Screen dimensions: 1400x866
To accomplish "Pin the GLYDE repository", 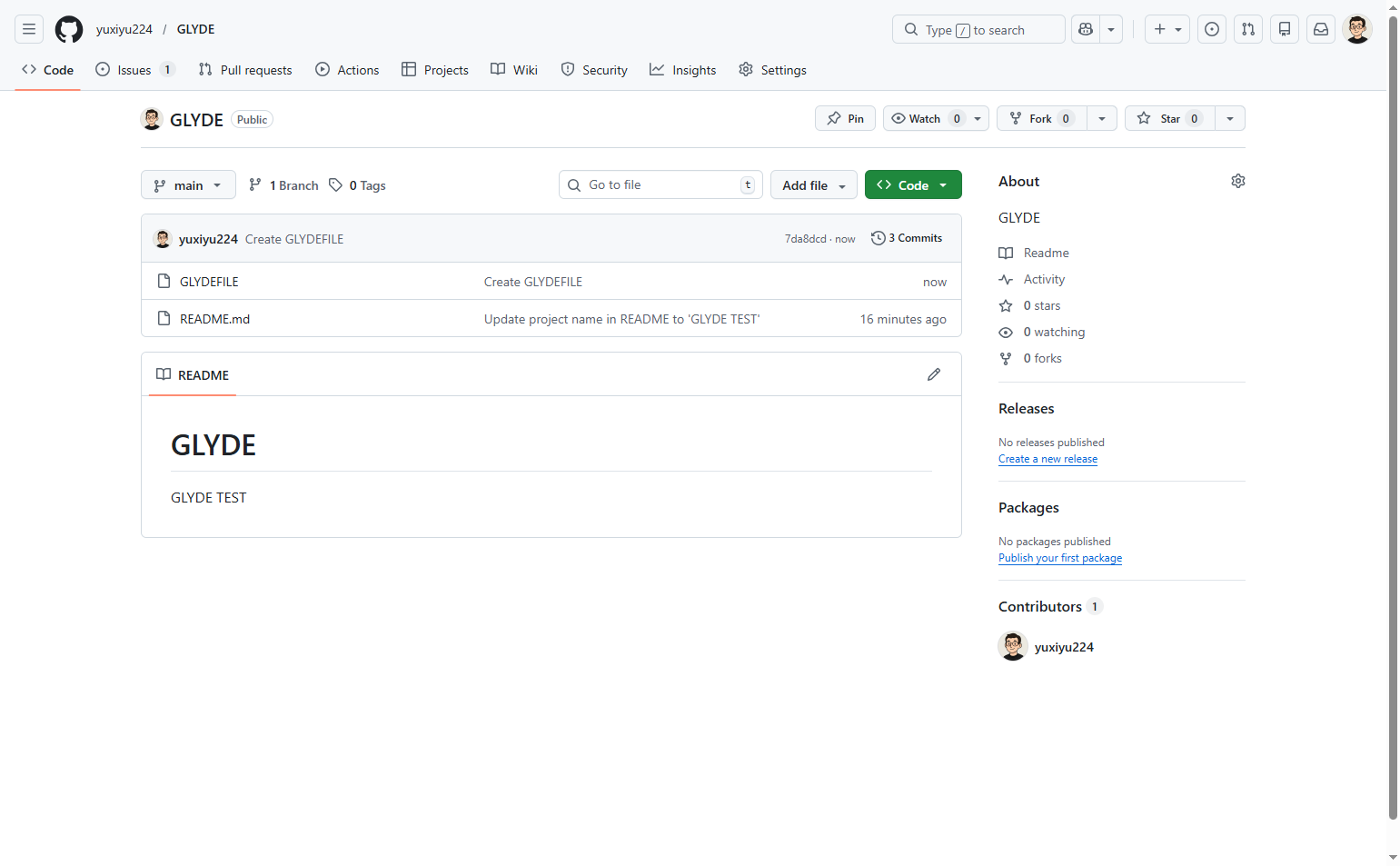I will click(846, 118).
